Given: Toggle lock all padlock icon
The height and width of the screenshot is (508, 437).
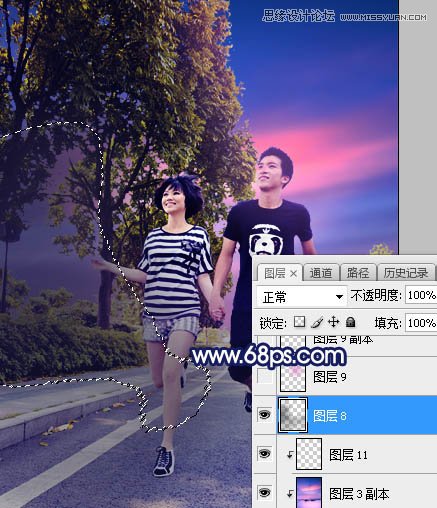Looking at the screenshot, I should point(350,322).
